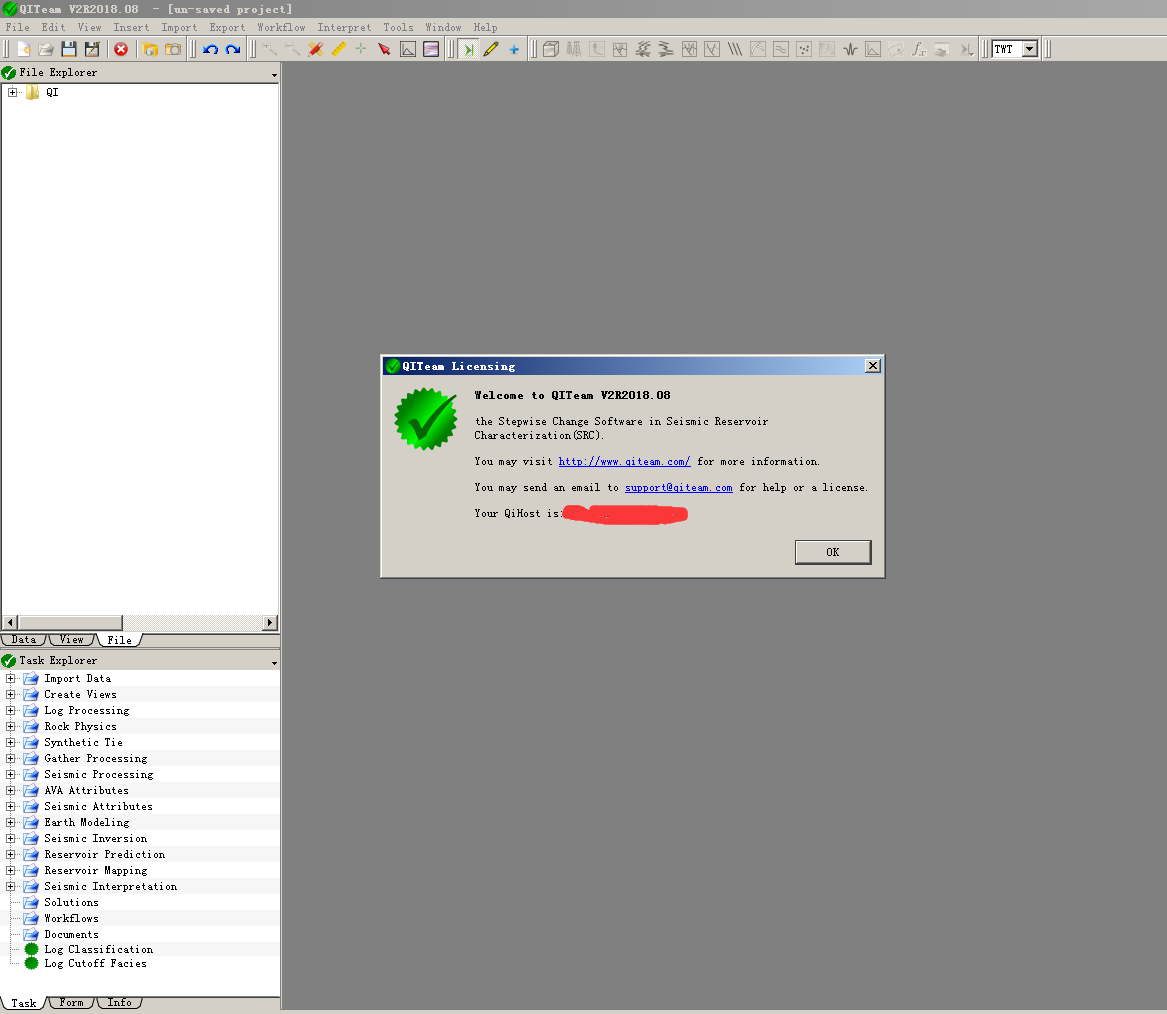The height and width of the screenshot is (1014, 1167).
Task: Open the Interpret menu
Action: coord(344,28)
